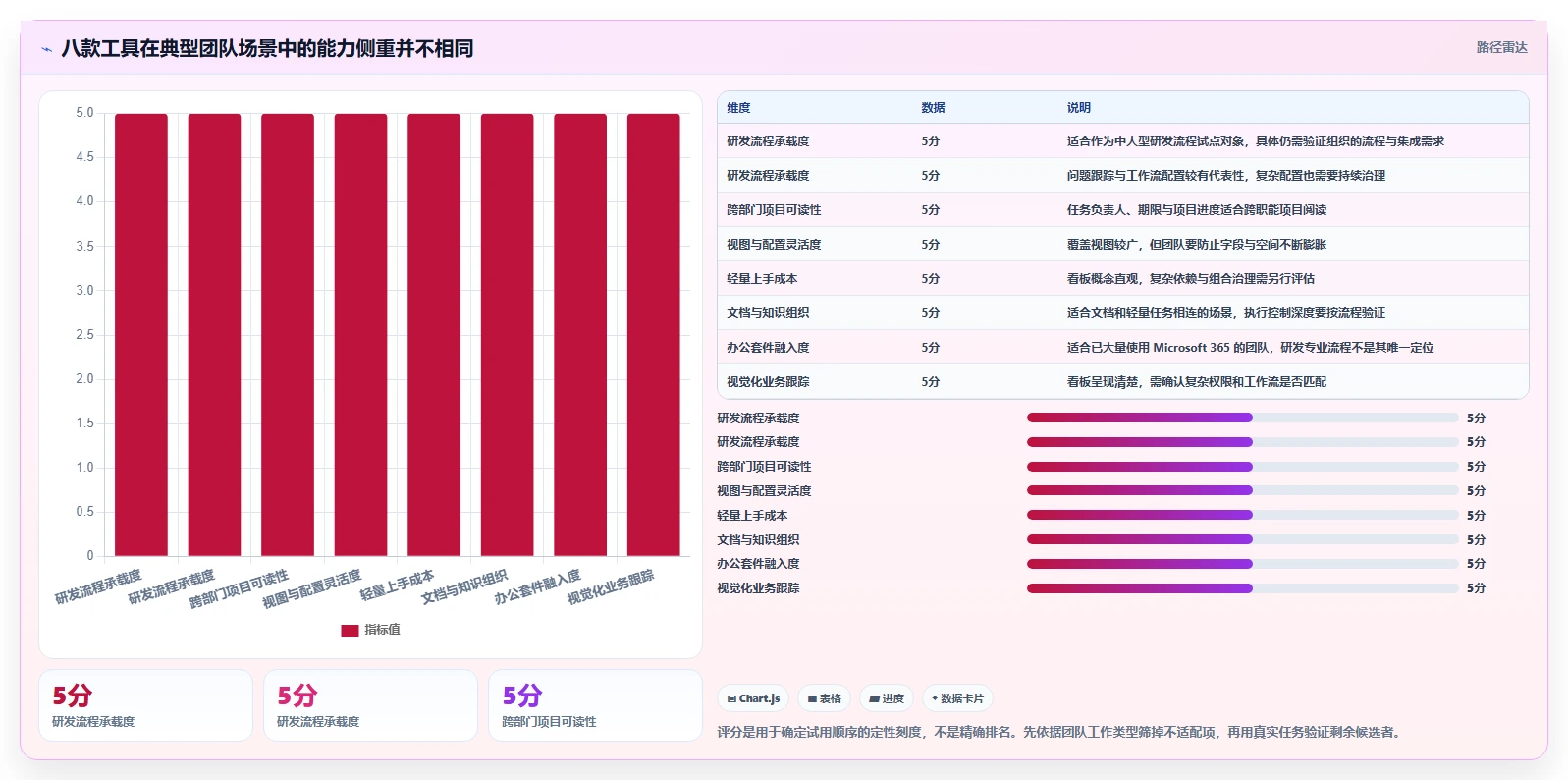Toggle the 指标值 legend swatch under the chart

[350, 630]
